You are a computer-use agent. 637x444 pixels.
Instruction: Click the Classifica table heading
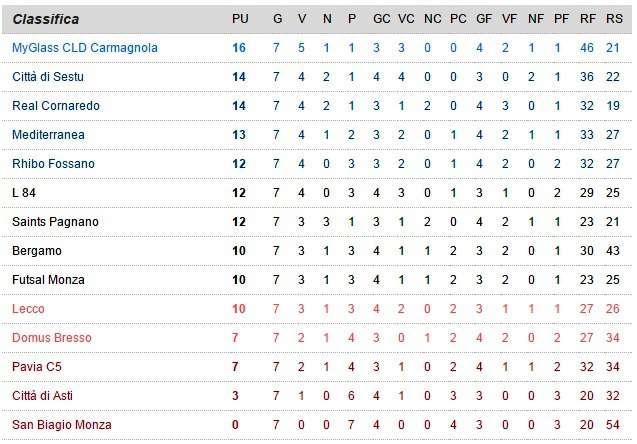46,20
